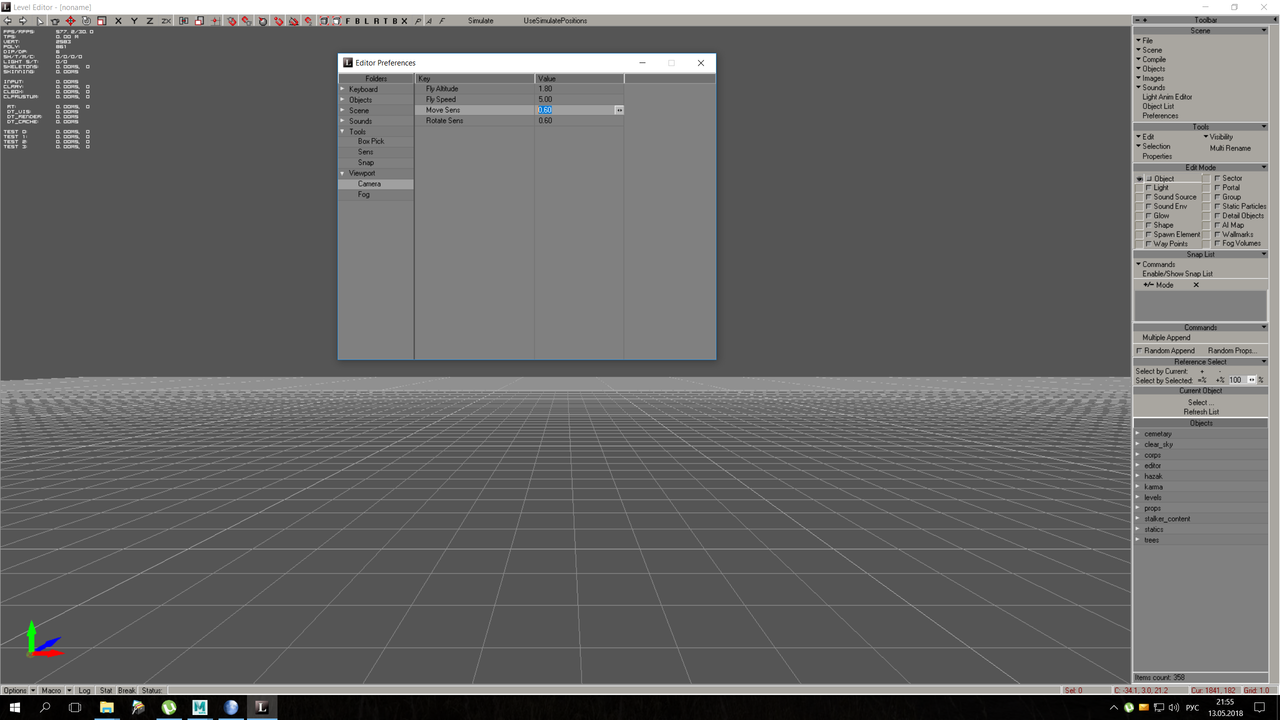1280x720 pixels.
Task: Open Light Anim Editor
Action: (1167, 97)
